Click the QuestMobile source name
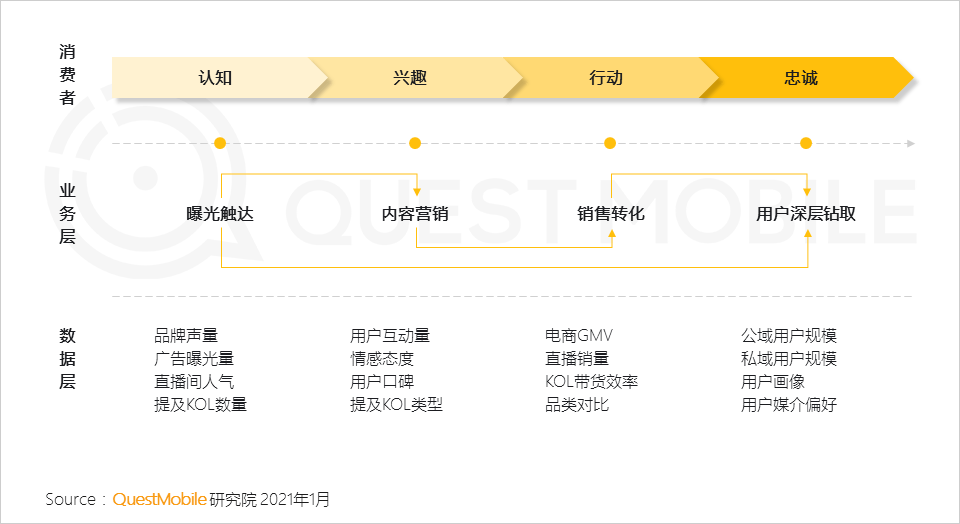This screenshot has width=960, height=524. [159, 500]
